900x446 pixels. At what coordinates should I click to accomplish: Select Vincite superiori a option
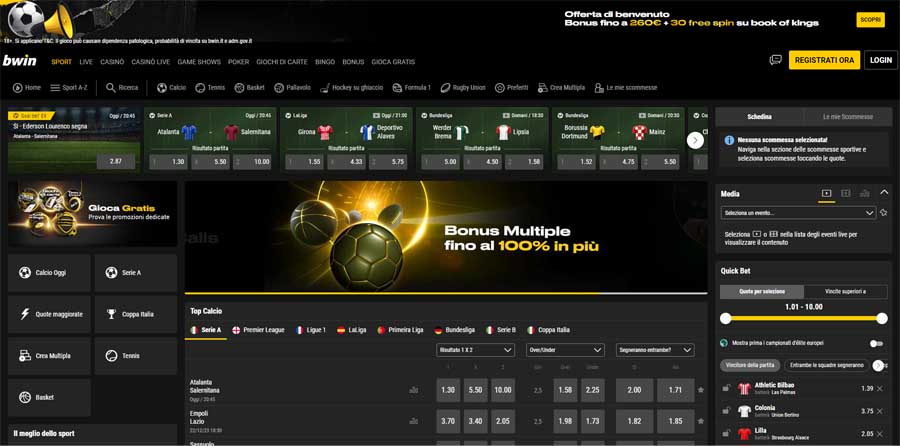click(845, 292)
